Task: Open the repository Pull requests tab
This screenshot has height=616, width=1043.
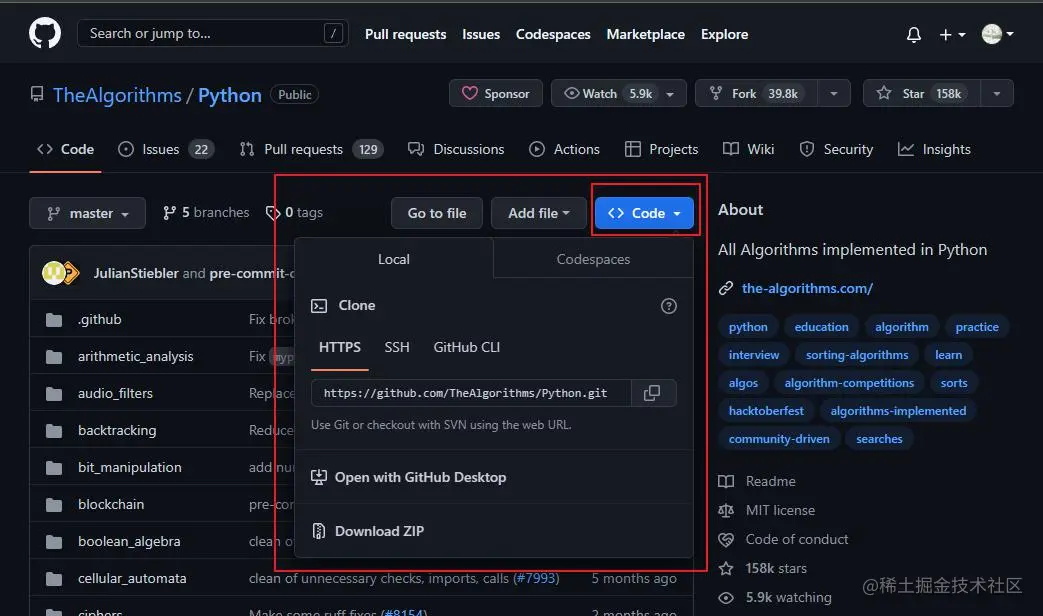Action: (311, 149)
